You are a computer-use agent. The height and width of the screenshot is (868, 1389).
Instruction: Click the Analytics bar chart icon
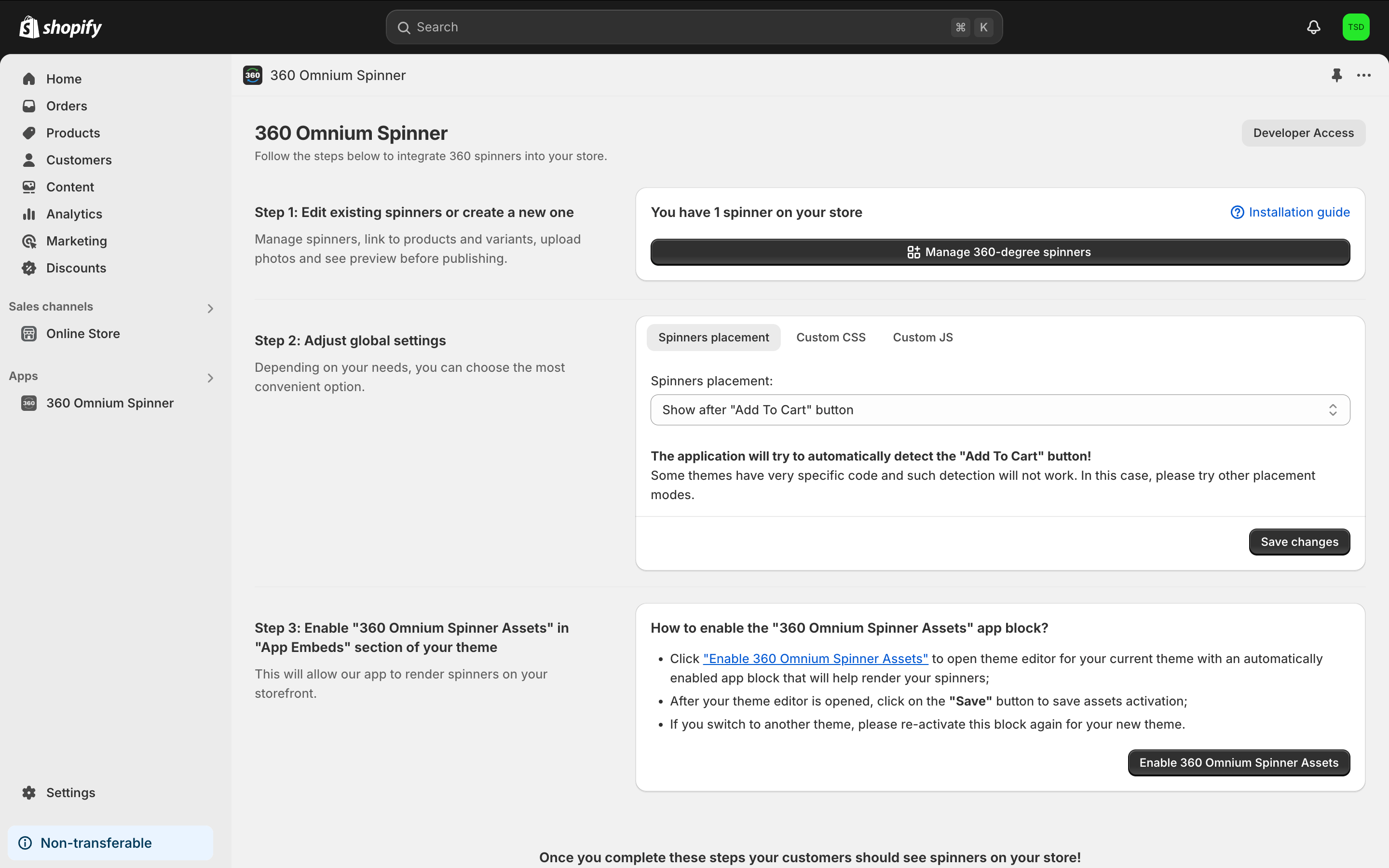pos(29,214)
